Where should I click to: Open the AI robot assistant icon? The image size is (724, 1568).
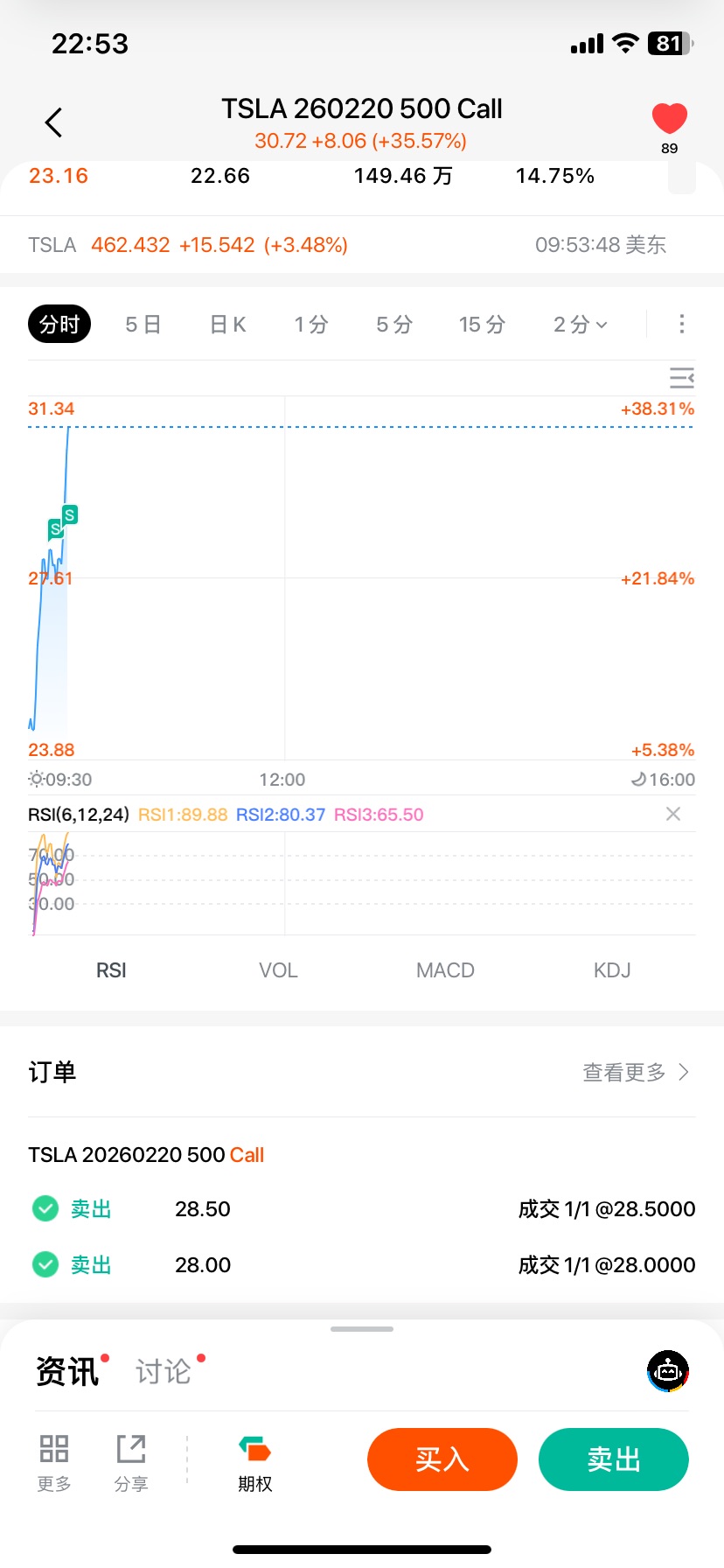(x=668, y=1371)
